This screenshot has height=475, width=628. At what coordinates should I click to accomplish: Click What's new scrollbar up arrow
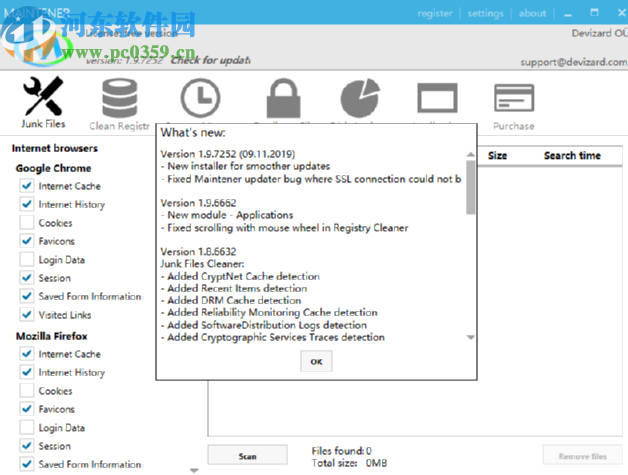(471, 155)
